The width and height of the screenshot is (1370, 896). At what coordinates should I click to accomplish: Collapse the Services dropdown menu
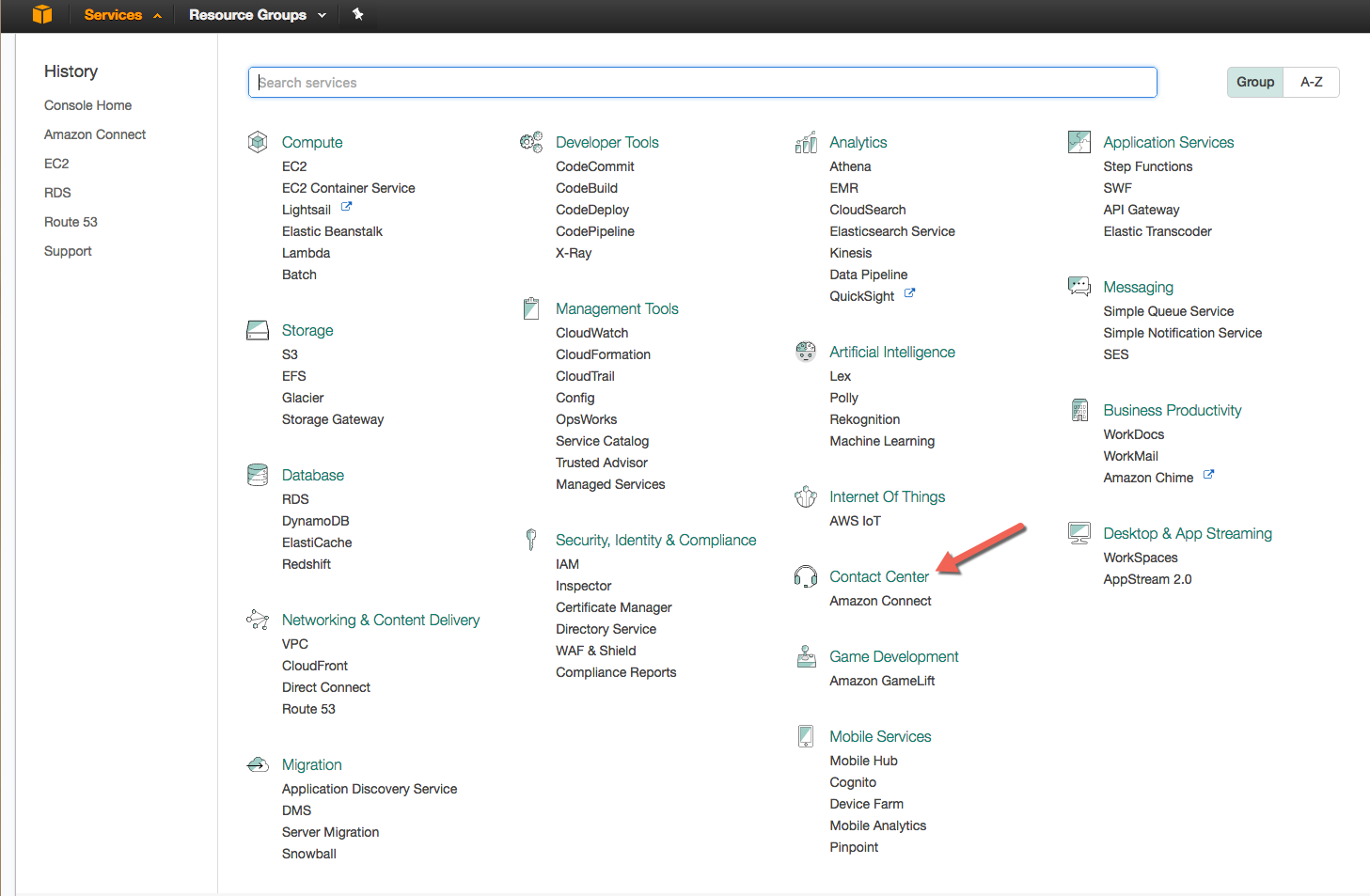(122, 15)
